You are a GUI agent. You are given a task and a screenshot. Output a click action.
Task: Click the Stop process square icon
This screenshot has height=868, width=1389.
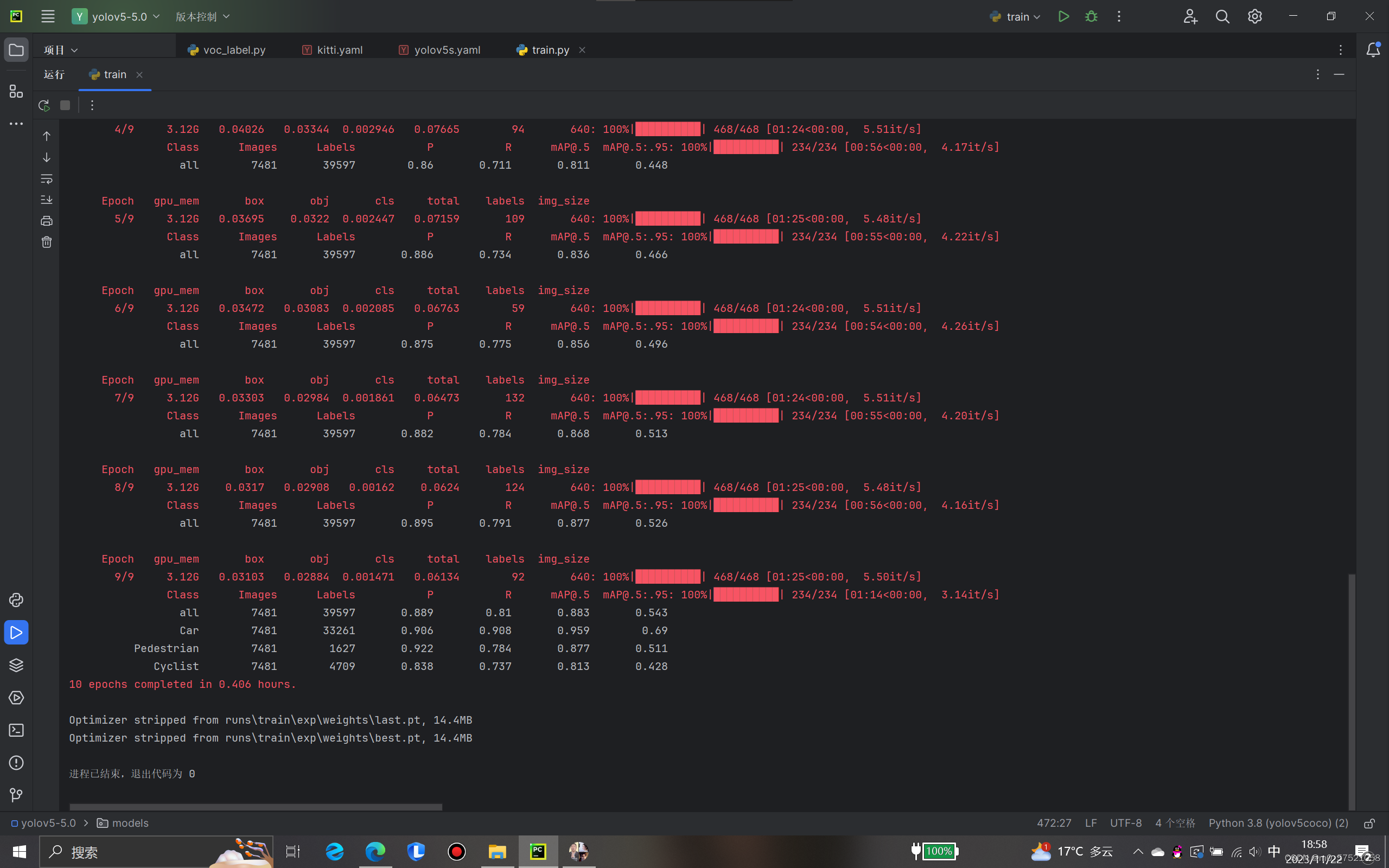(x=65, y=106)
